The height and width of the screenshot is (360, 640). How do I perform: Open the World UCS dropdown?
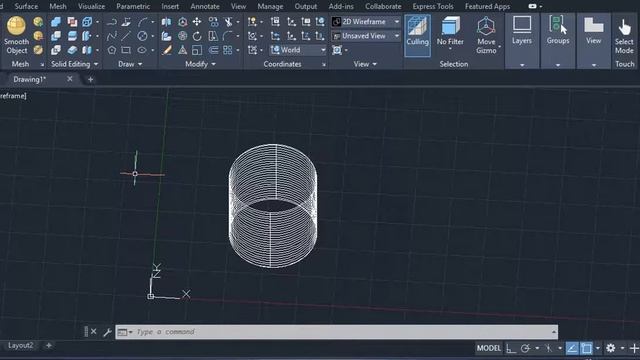[x=298, y=50]
